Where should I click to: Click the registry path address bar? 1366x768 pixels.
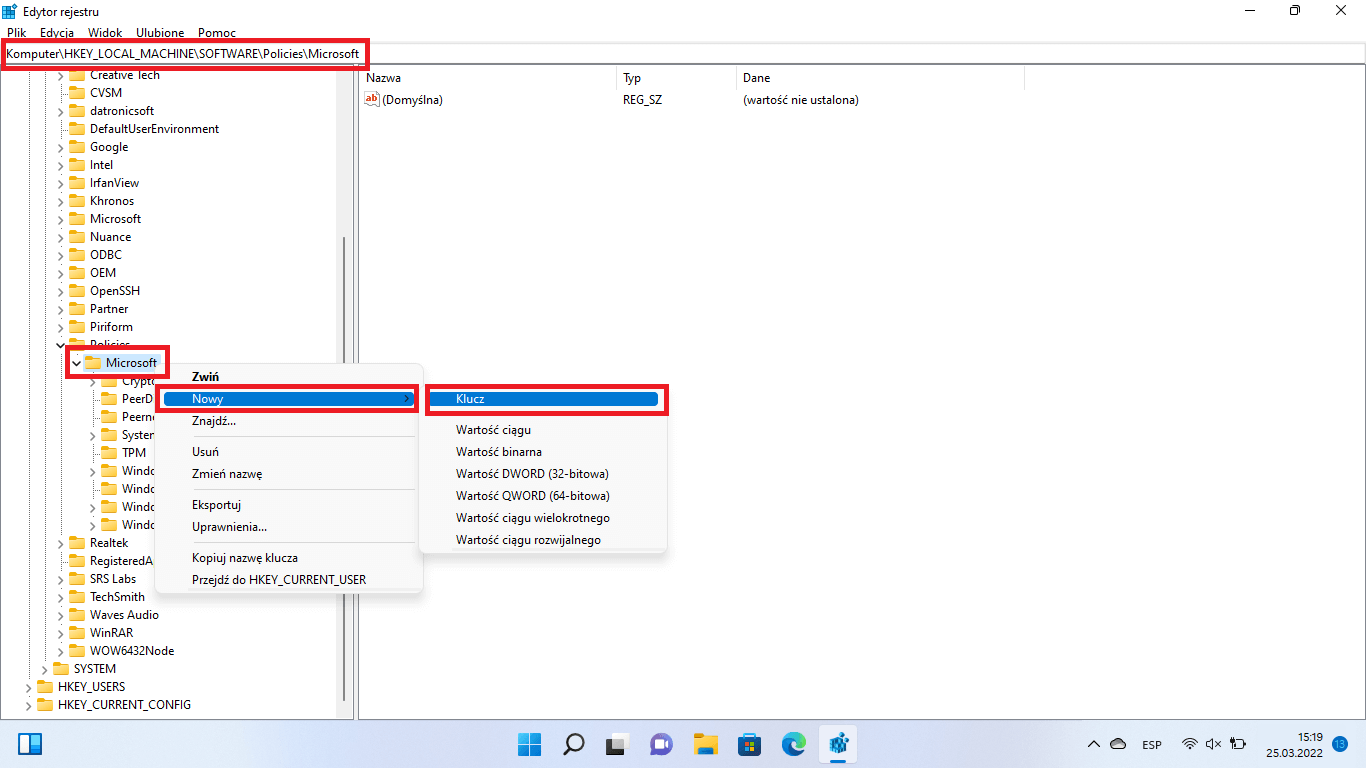(683, 53)
